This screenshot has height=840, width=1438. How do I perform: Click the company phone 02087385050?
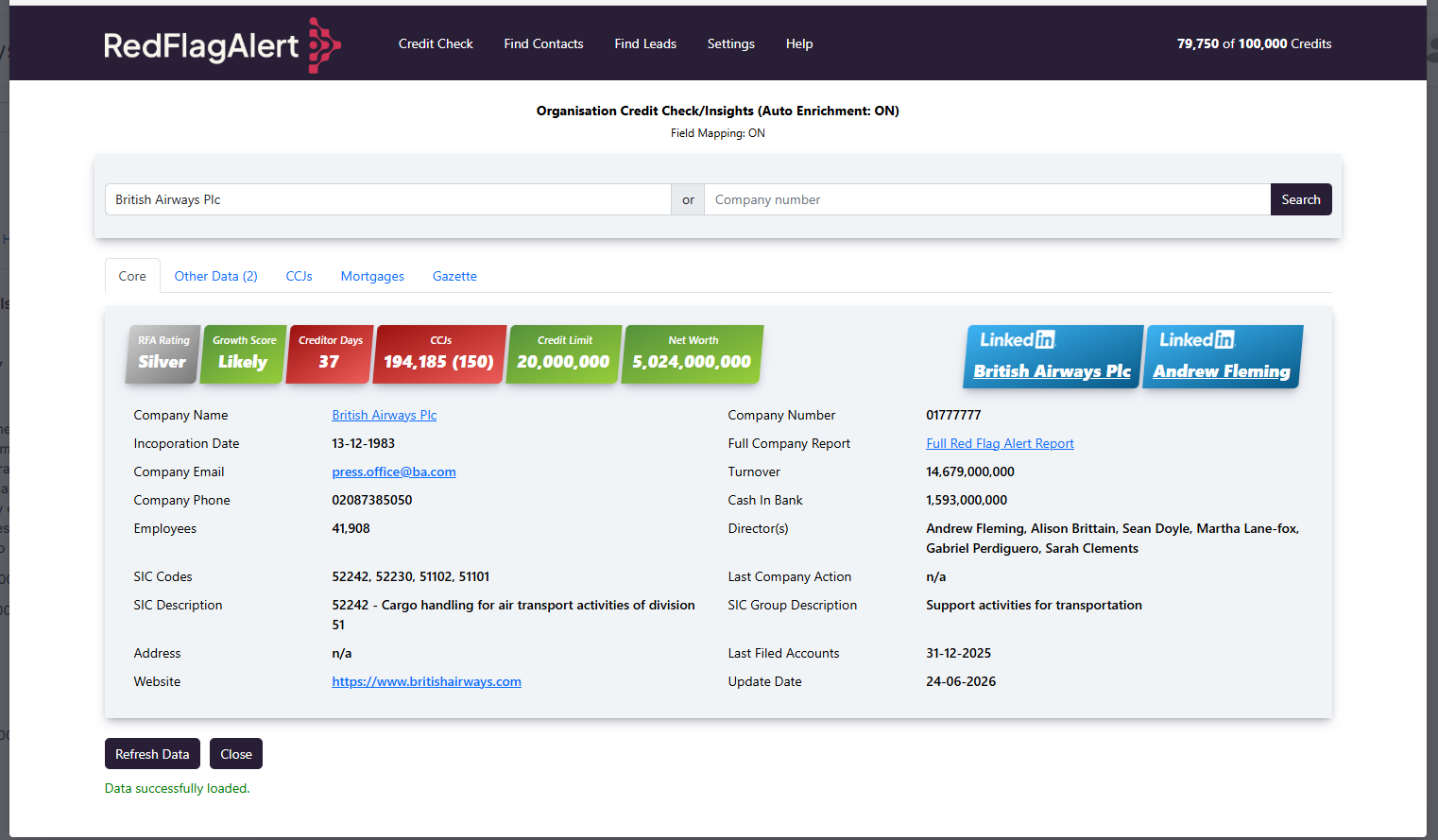click(372, 500)
